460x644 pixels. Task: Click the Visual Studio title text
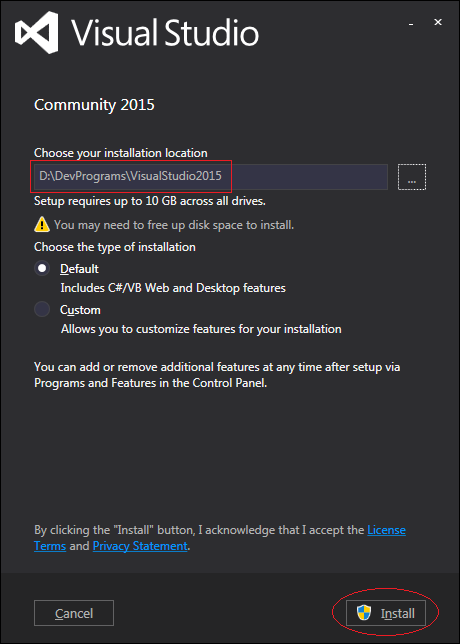pyautogui.click(x=166, y=32)
